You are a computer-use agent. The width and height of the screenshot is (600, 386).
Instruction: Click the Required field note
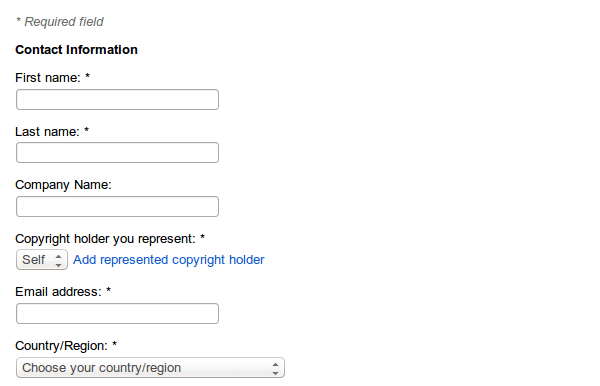click(x=60, y=22)
